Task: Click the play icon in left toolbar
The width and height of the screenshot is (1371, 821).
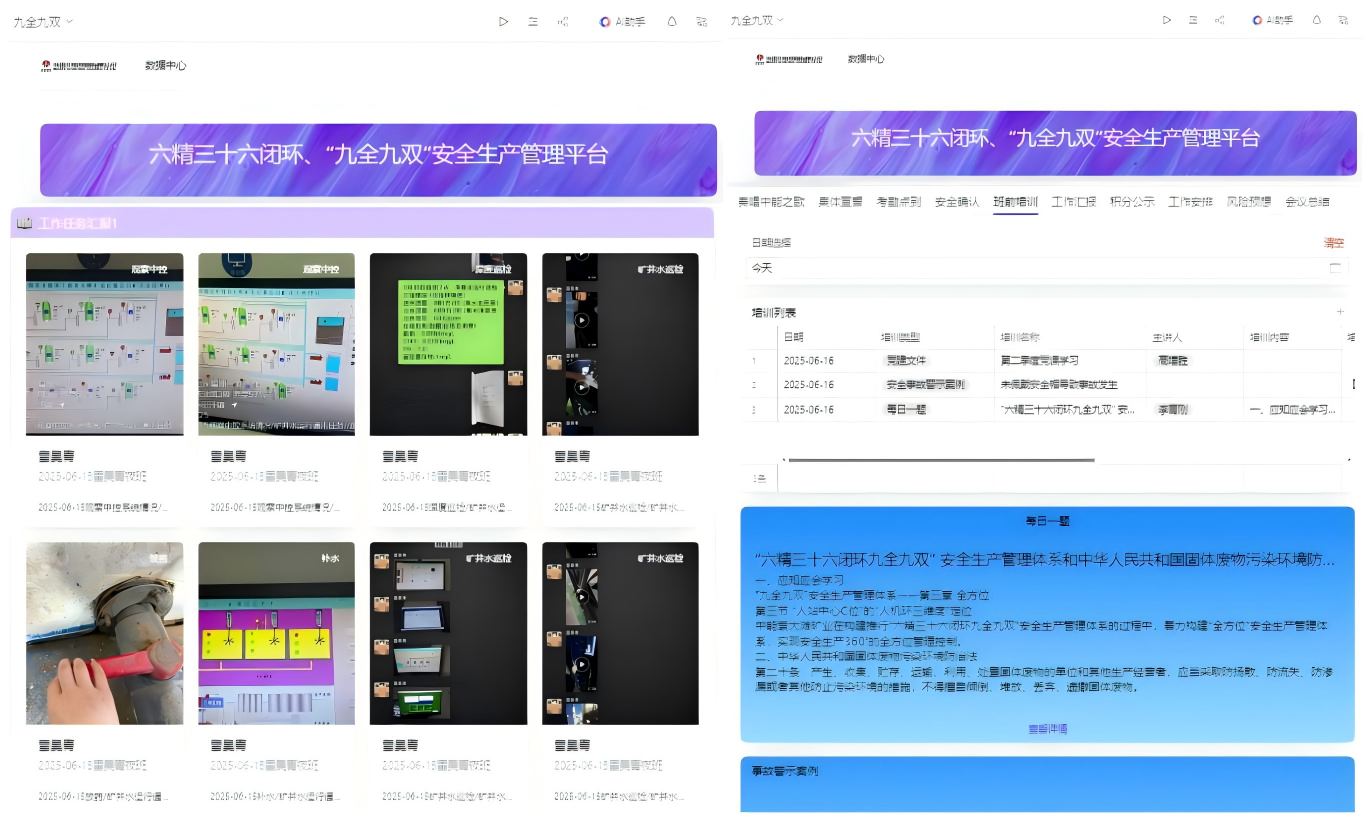Action: pyautogui.click(x=504, y=21)
